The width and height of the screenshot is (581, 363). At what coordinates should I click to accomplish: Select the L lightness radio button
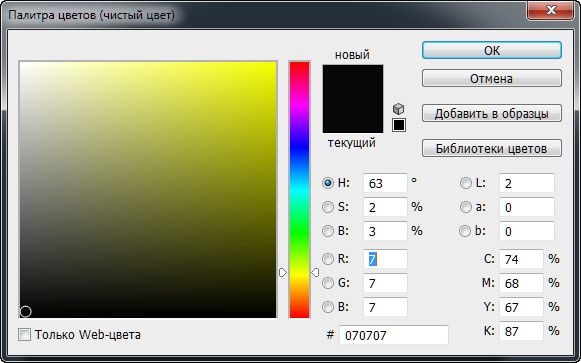(465, 183)
